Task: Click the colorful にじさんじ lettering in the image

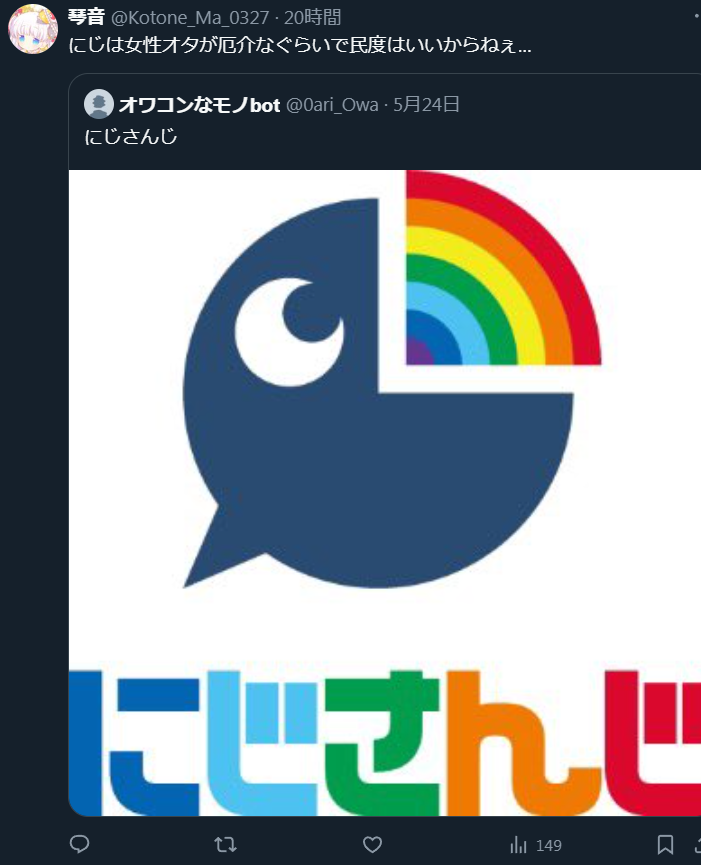Action: pyautogui.click(x=384, y=743)
